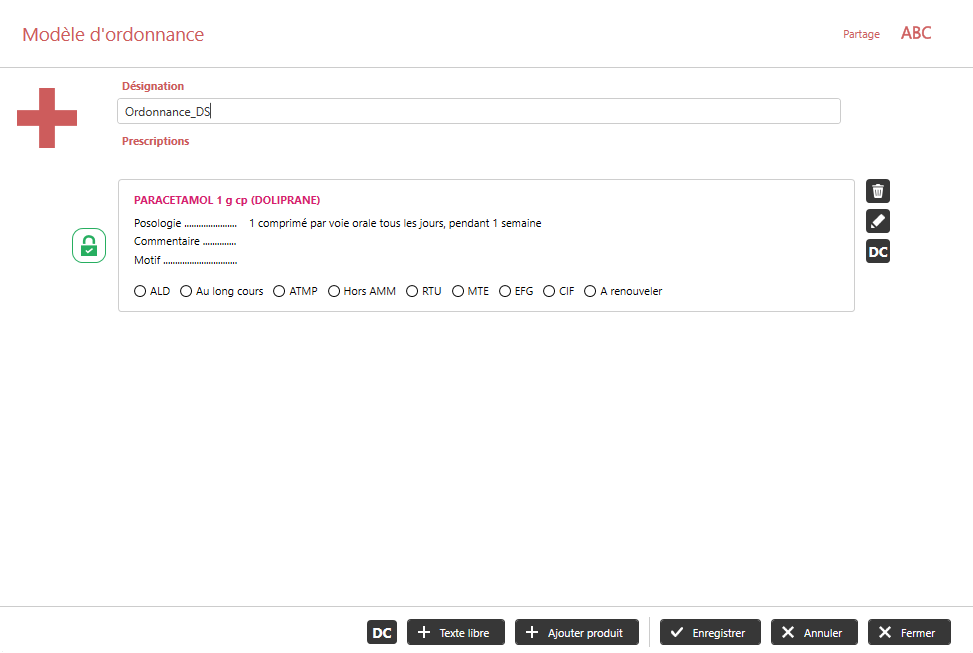Image resolution: width=973 pixels, height=653 pixels.
Task: Choose the RTU radio button
Action: [413, 292]
